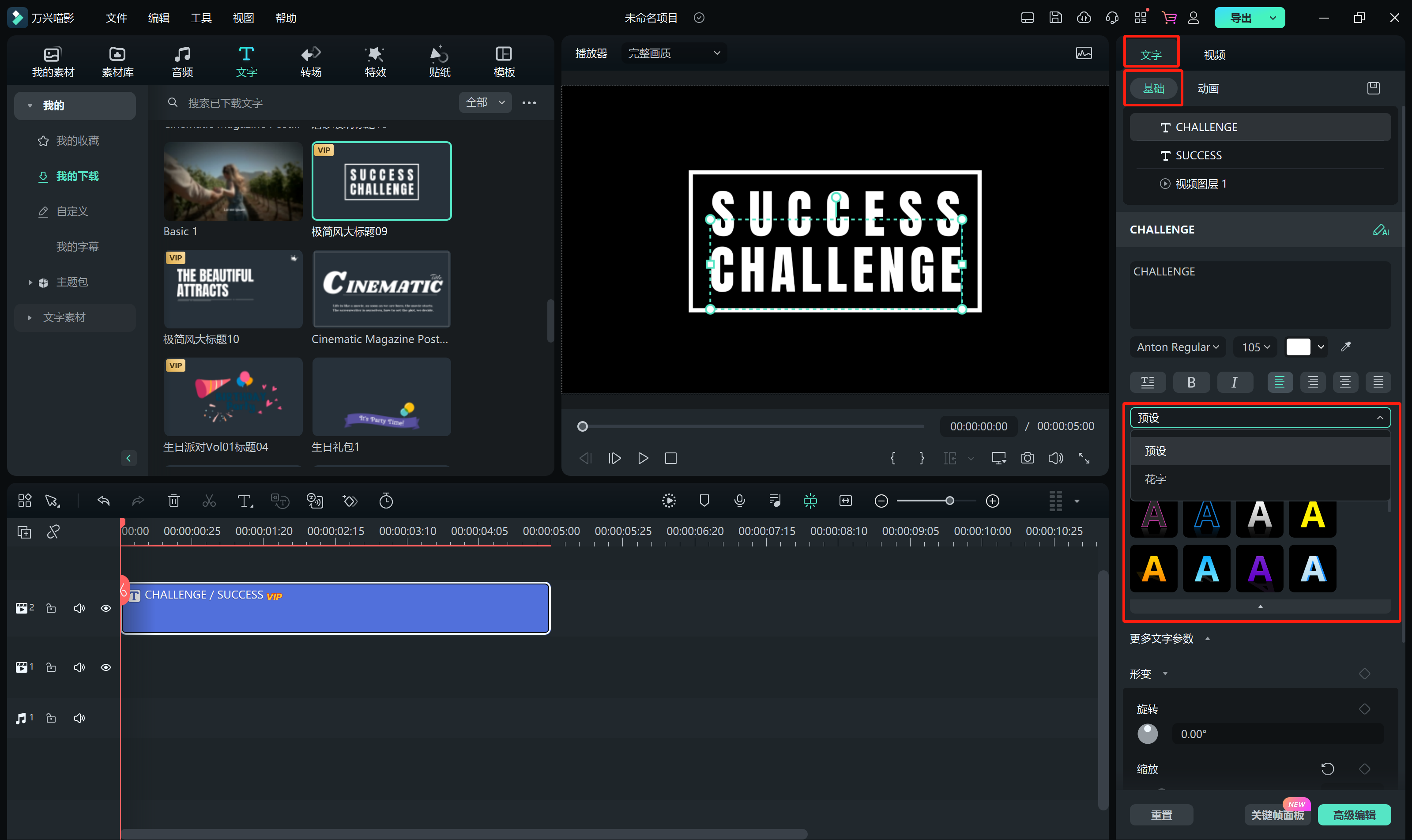Switch to the 动画 animation tab
The width and height of the screenshot is (1412, 840).
(1208, 89)
